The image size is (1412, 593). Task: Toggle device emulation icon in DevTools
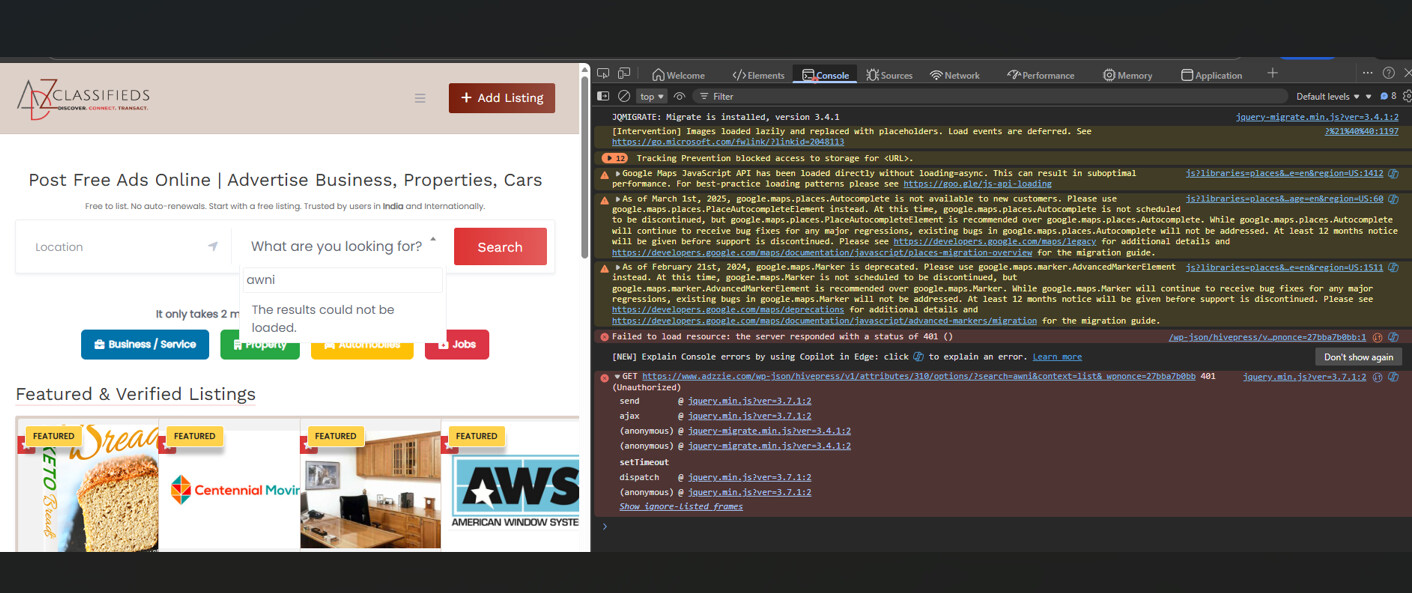624,74
